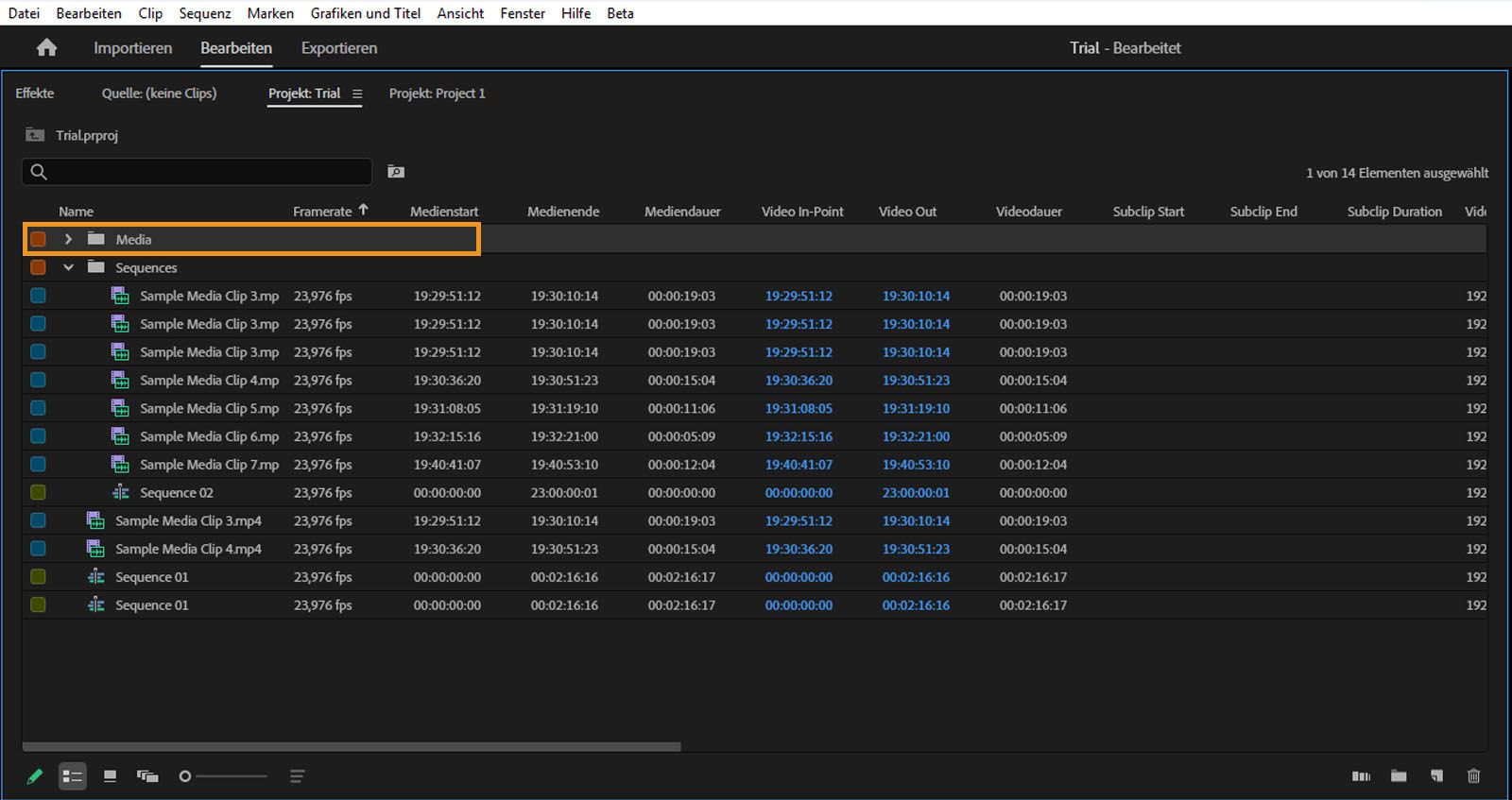Expand the Media bin
The height and width of the screenshot is (800, 1512).
(x=68, y=240)
